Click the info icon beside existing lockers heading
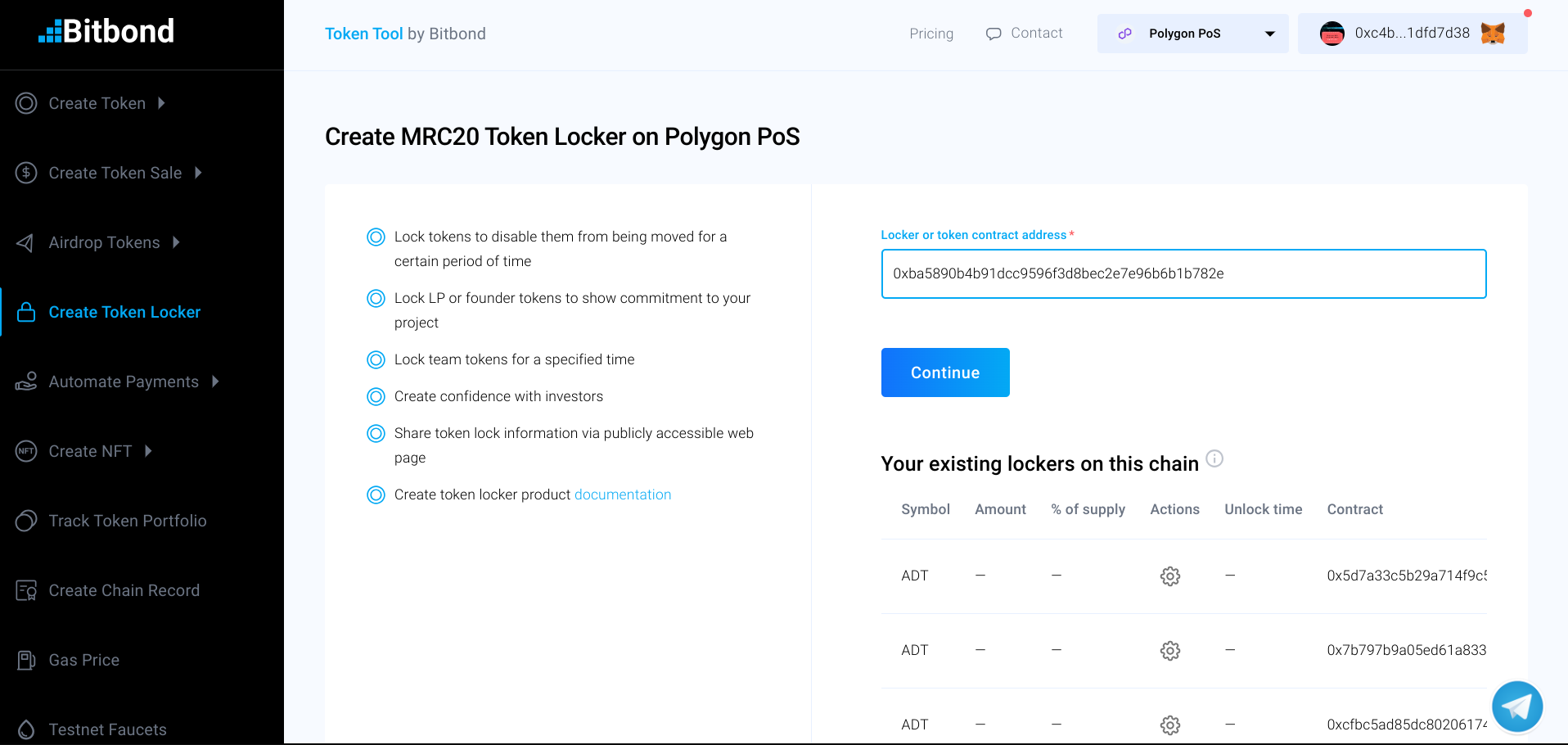Screen dimensions: 1568x745 click(1214, 458)
